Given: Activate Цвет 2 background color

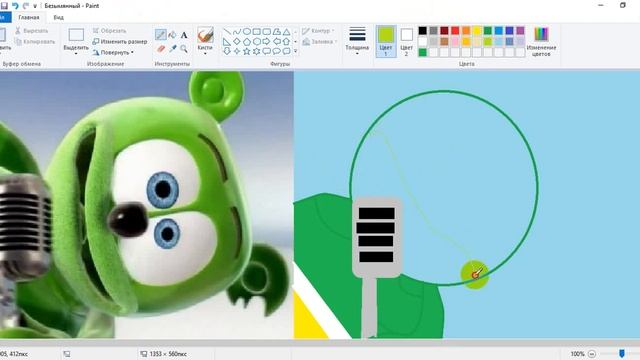Looking at the screenshot, I should [x=406, y=41].
